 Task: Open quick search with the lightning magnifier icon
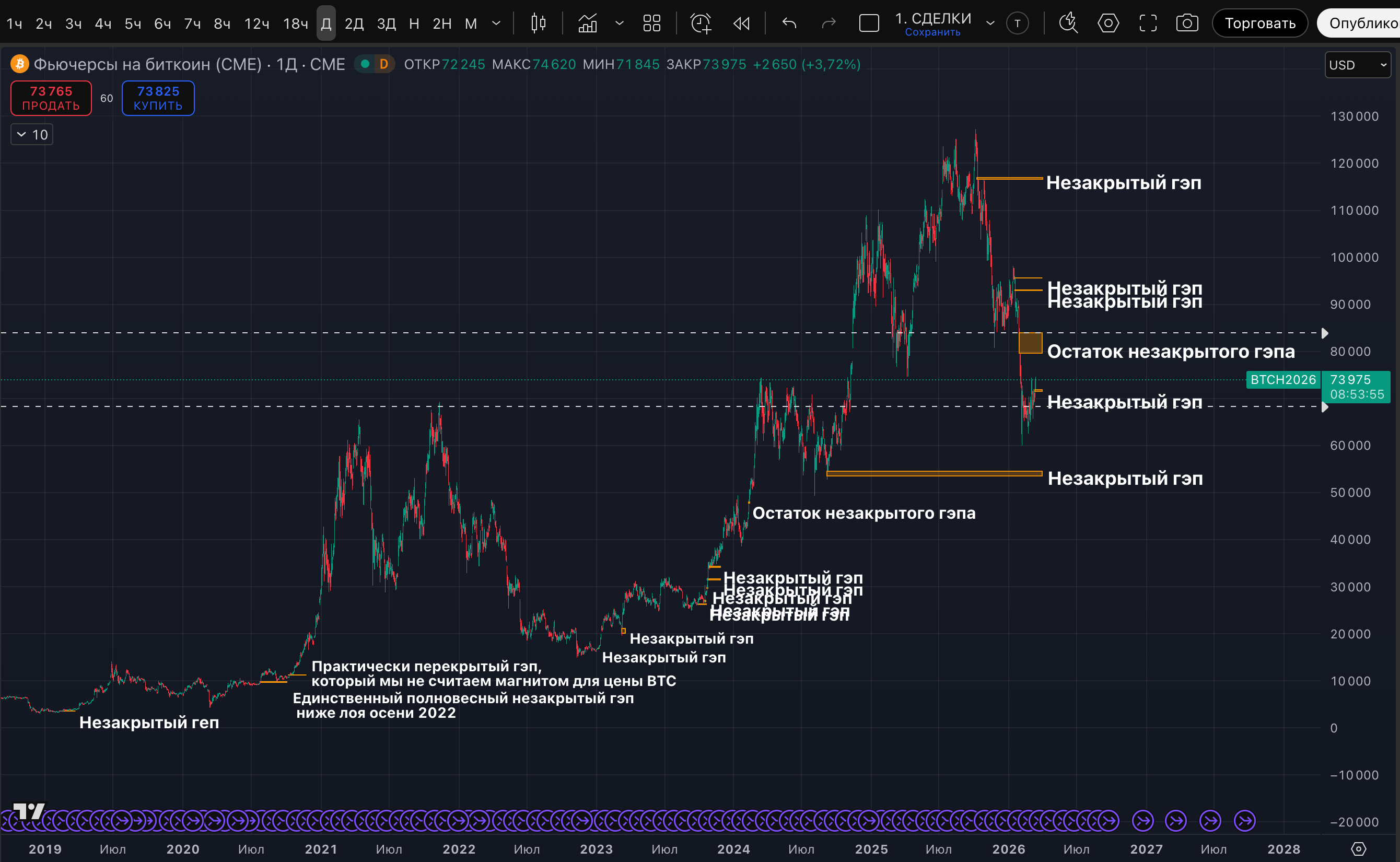(1068, 24)
